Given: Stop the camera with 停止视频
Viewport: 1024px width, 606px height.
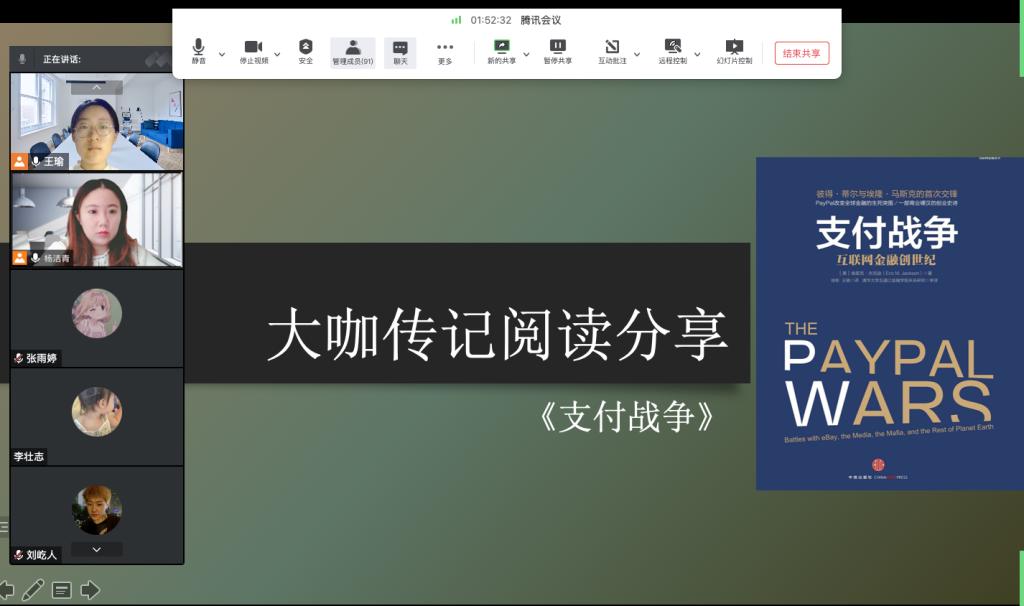Looking at the screenshot, I should pos(253,52).
